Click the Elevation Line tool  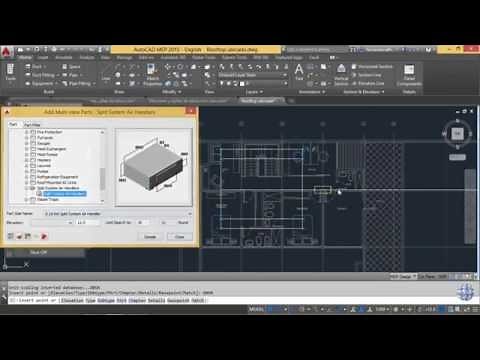(368, 83)
